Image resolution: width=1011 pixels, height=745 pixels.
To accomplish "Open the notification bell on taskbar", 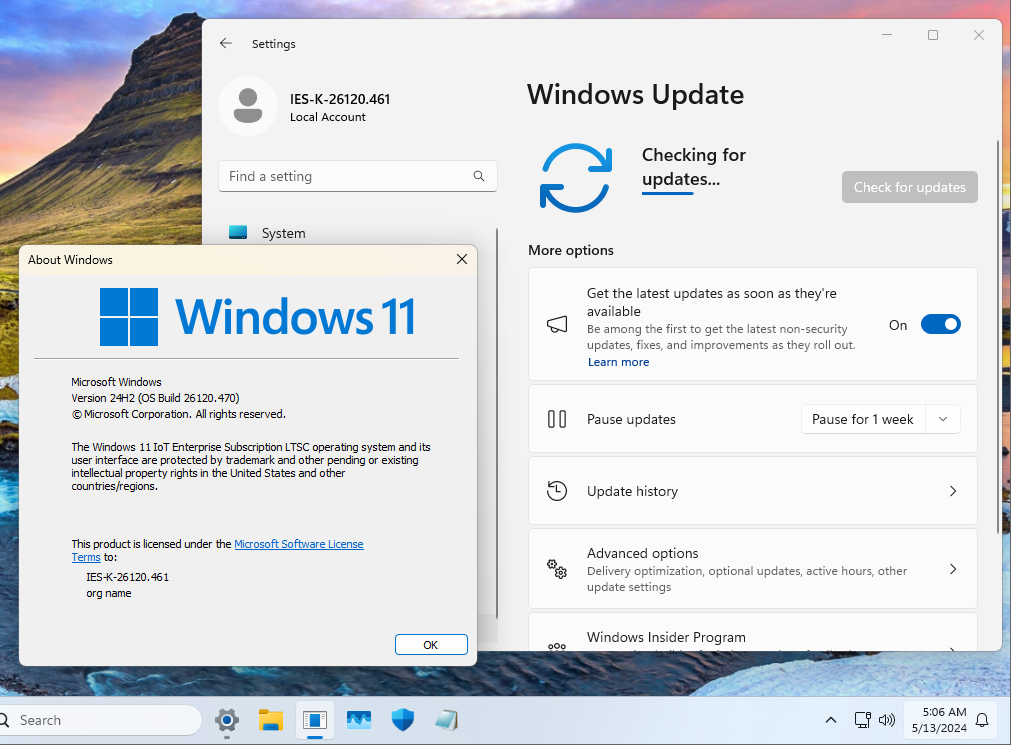I will (x=982, y=720).
